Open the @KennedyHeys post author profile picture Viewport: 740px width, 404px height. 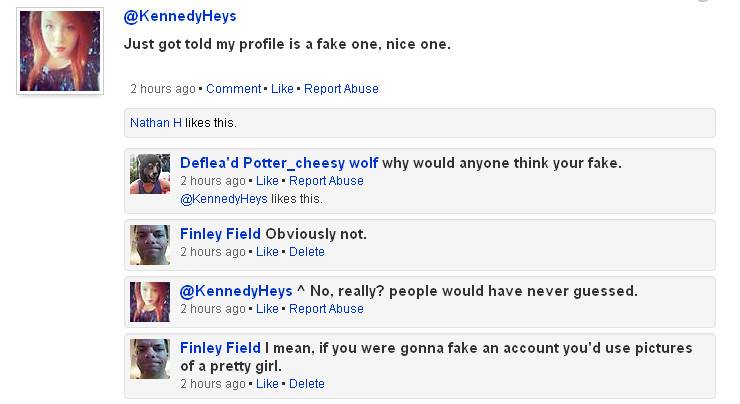click(x=59, y=52)
